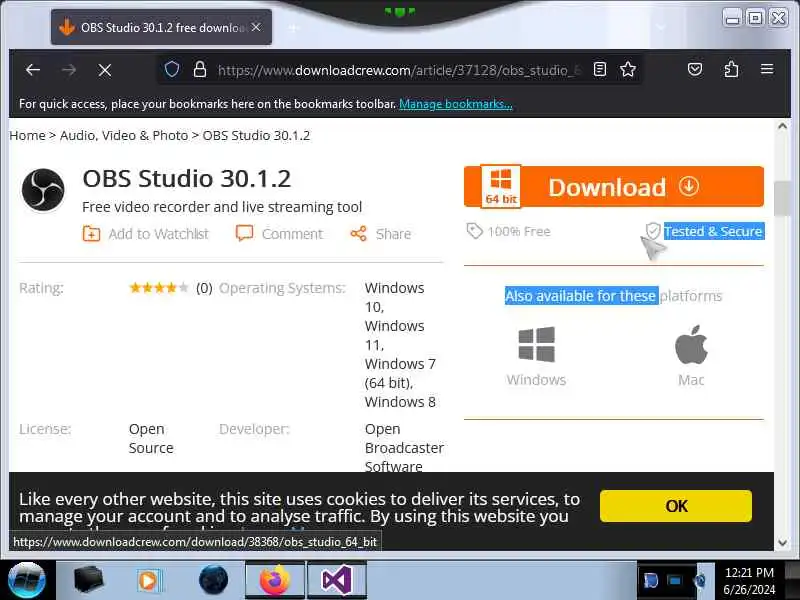800x600 pixels.
Task: Click the black box taskbar icon
Action: [x=88, y=580]
